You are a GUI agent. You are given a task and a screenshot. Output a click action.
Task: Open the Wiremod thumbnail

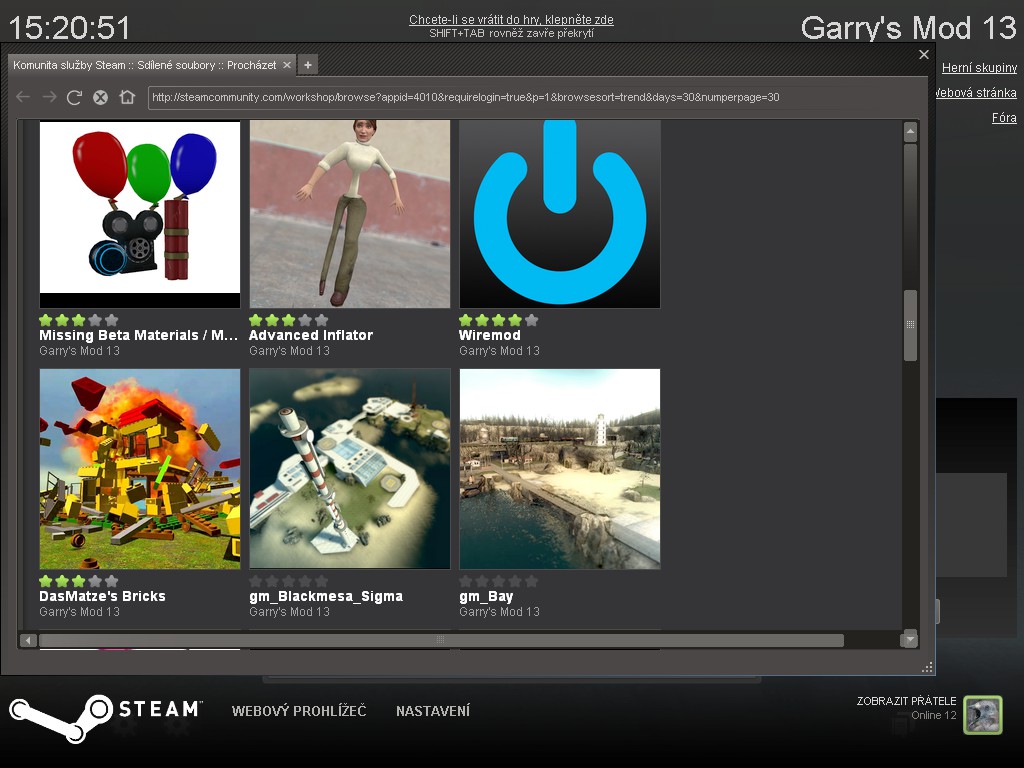559,213
